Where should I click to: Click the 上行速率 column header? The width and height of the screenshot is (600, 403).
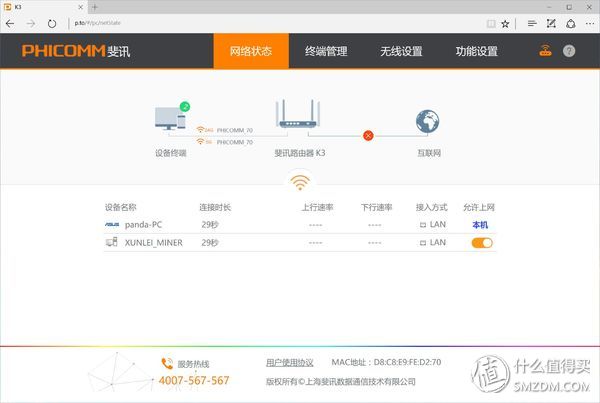click(x=317, y=207)
